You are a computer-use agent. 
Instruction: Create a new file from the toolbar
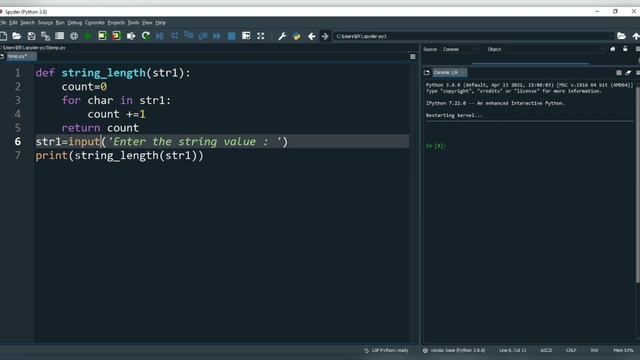pos(3,36)
